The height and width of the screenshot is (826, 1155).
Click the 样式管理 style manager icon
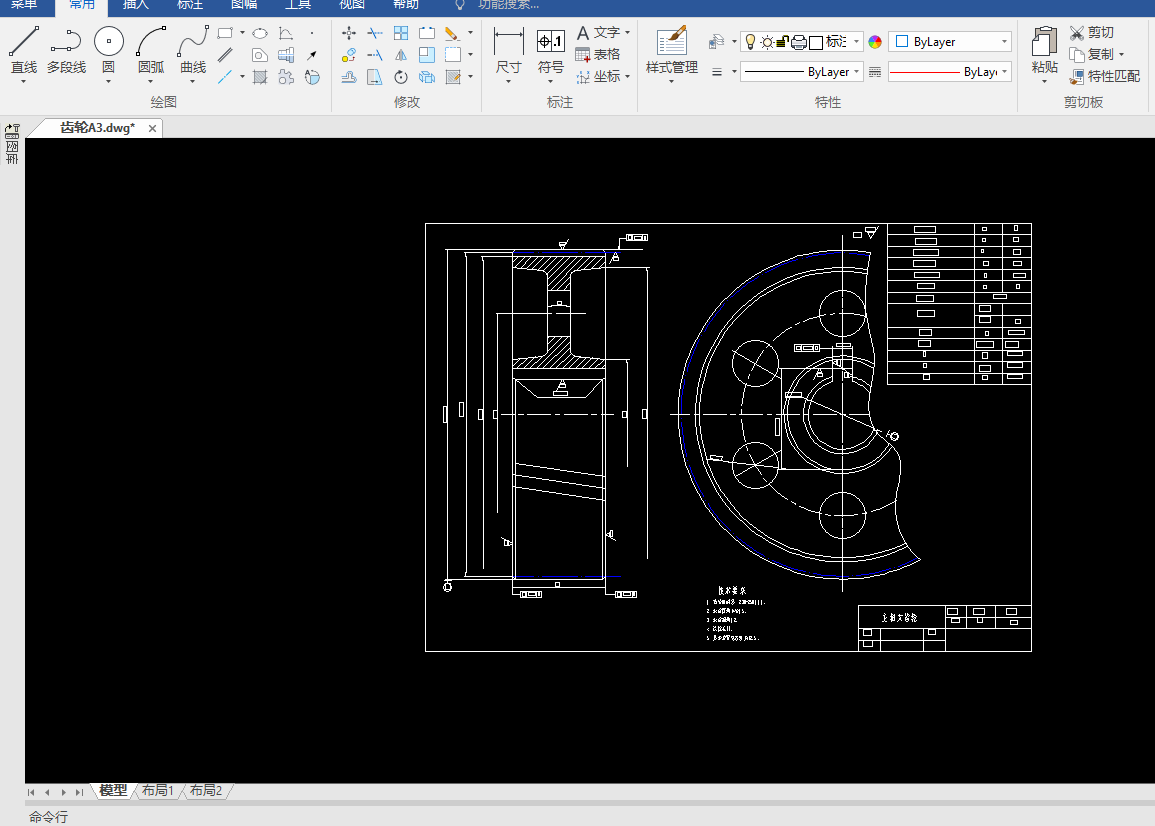(671, 43)
